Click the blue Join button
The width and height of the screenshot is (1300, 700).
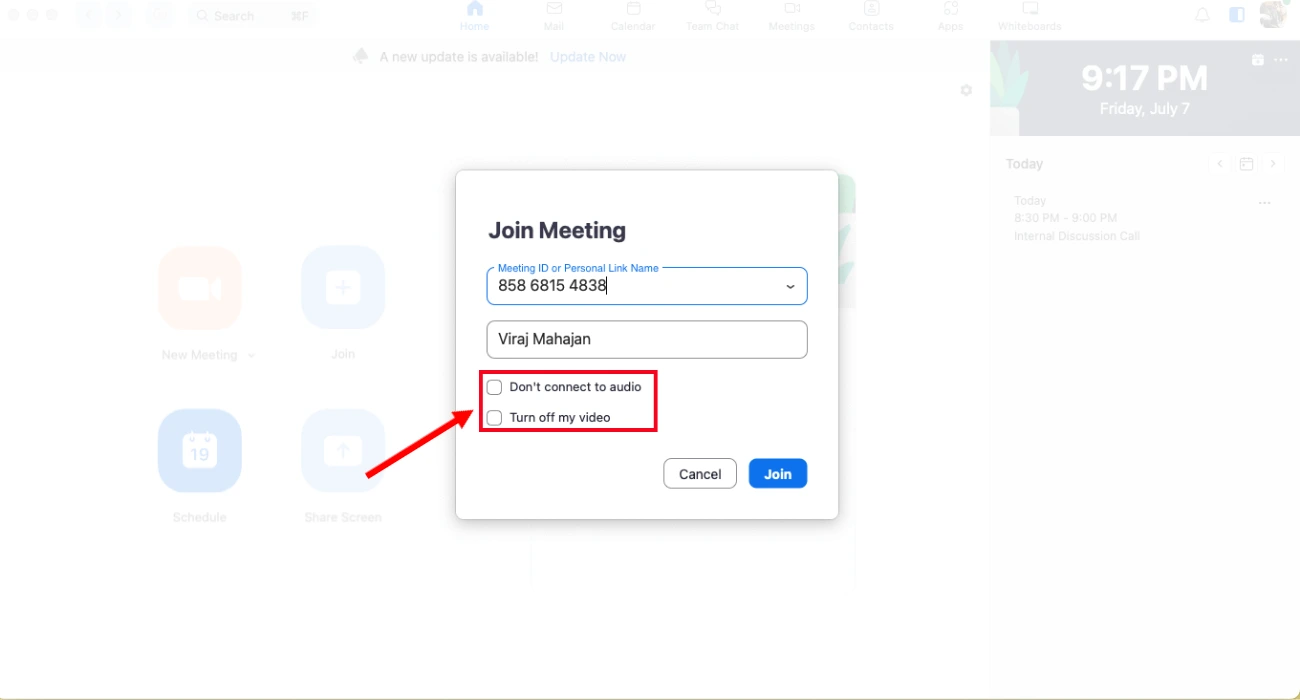click(x=778, y=474)
